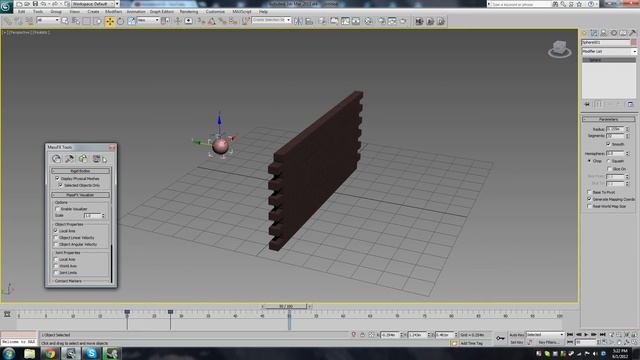Toggle Object Properties Local Axes checkbox
The height and width of the screenshot is (360, 640).
click(56, 231)
